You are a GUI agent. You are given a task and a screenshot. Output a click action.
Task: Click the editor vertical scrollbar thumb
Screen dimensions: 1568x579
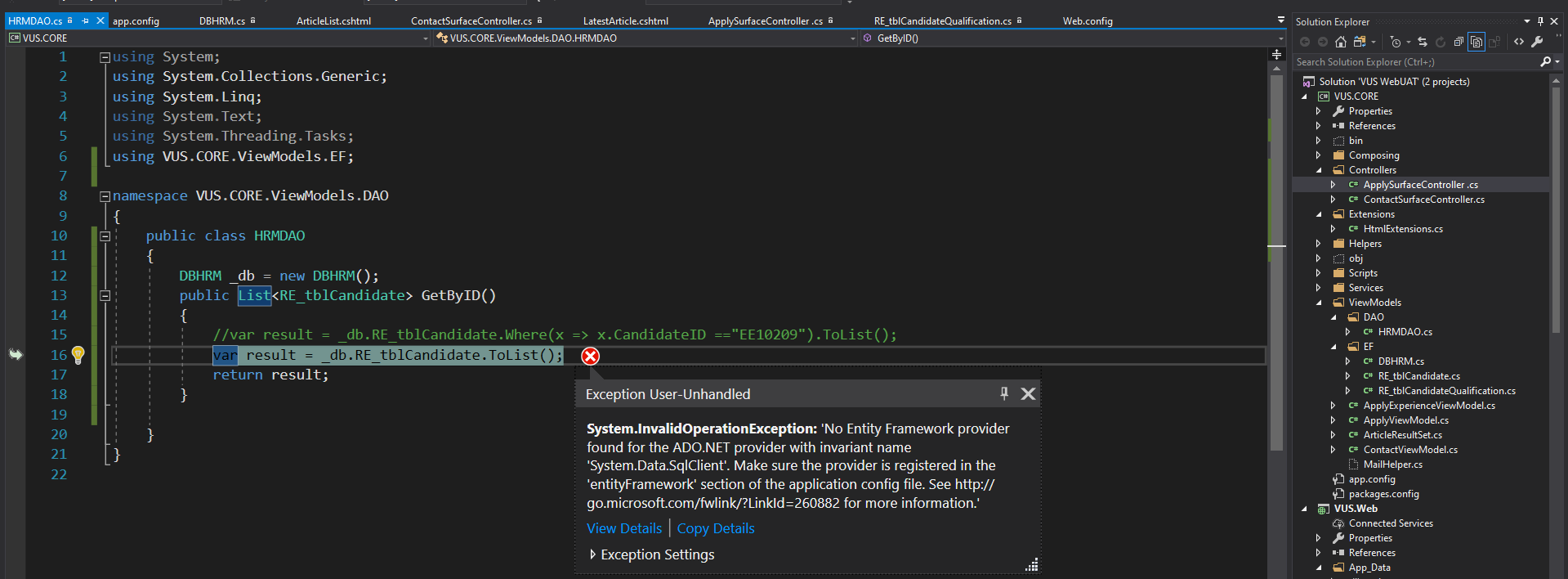(1276, 262)
